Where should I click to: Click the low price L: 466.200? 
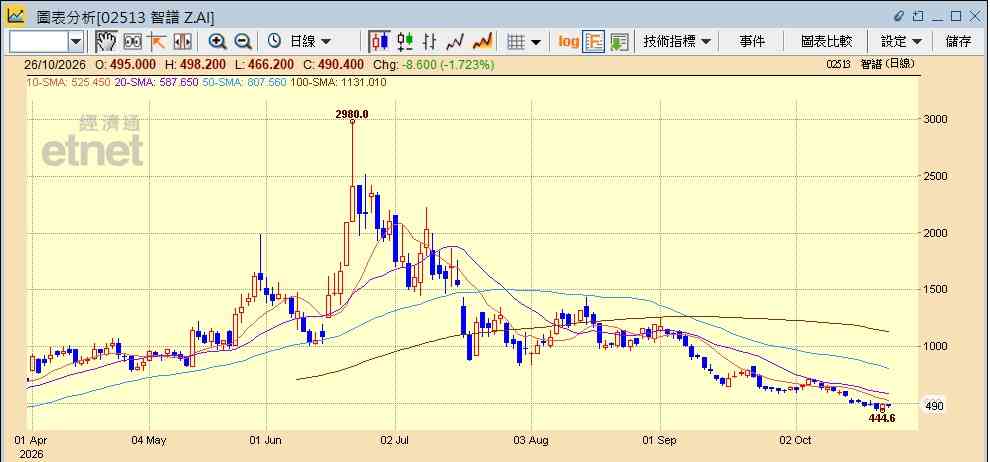[x=264, y=65]
